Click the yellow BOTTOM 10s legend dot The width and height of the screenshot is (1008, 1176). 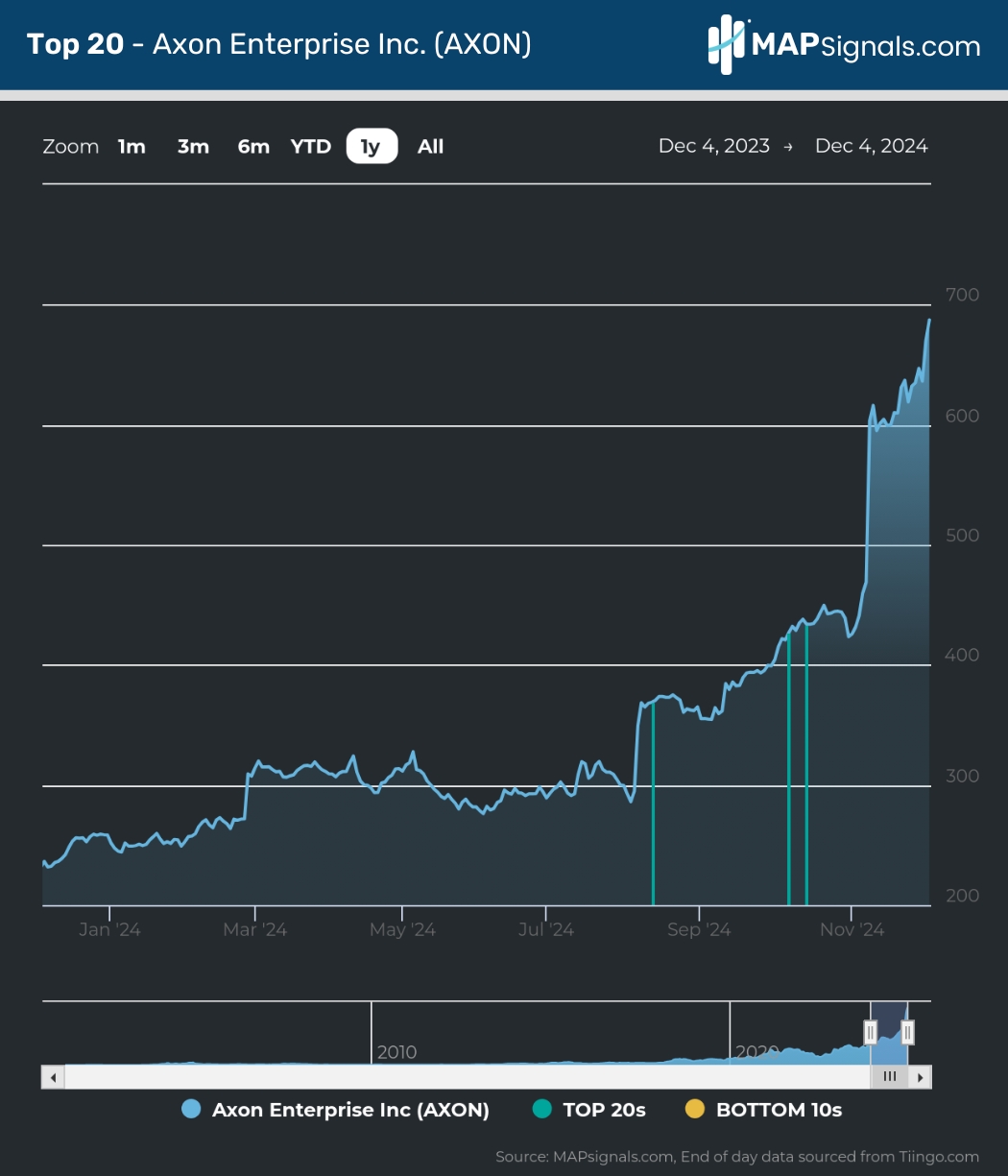tap(696, 1110)
